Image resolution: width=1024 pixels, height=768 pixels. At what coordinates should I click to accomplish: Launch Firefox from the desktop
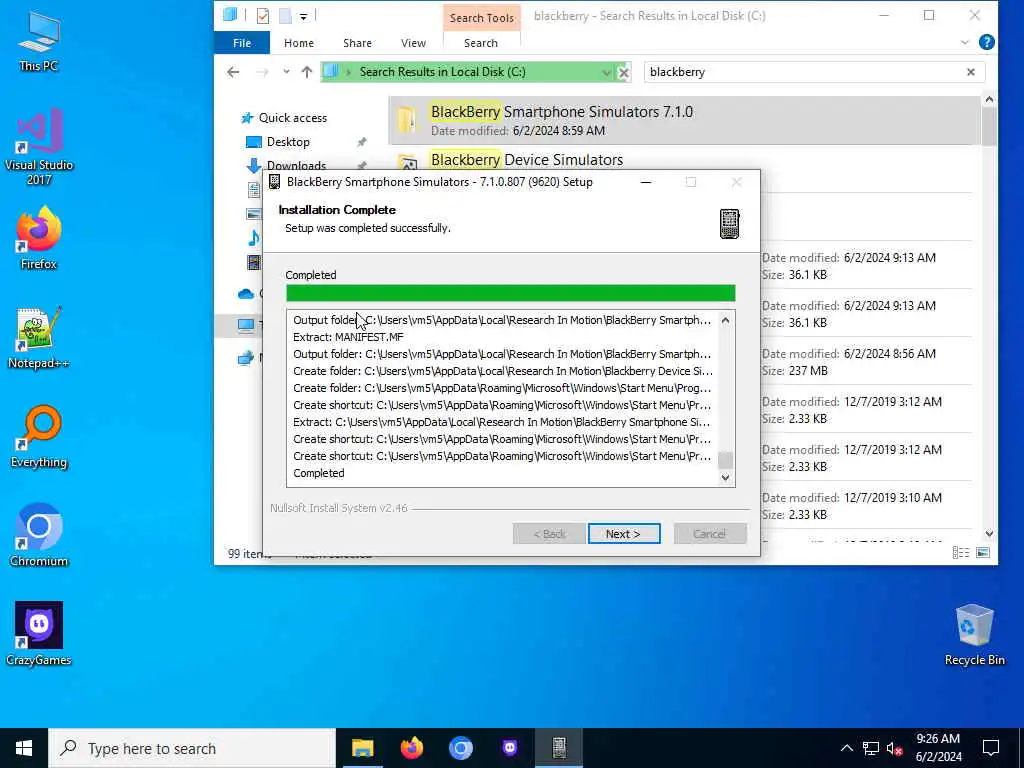[x=39, y=238]
